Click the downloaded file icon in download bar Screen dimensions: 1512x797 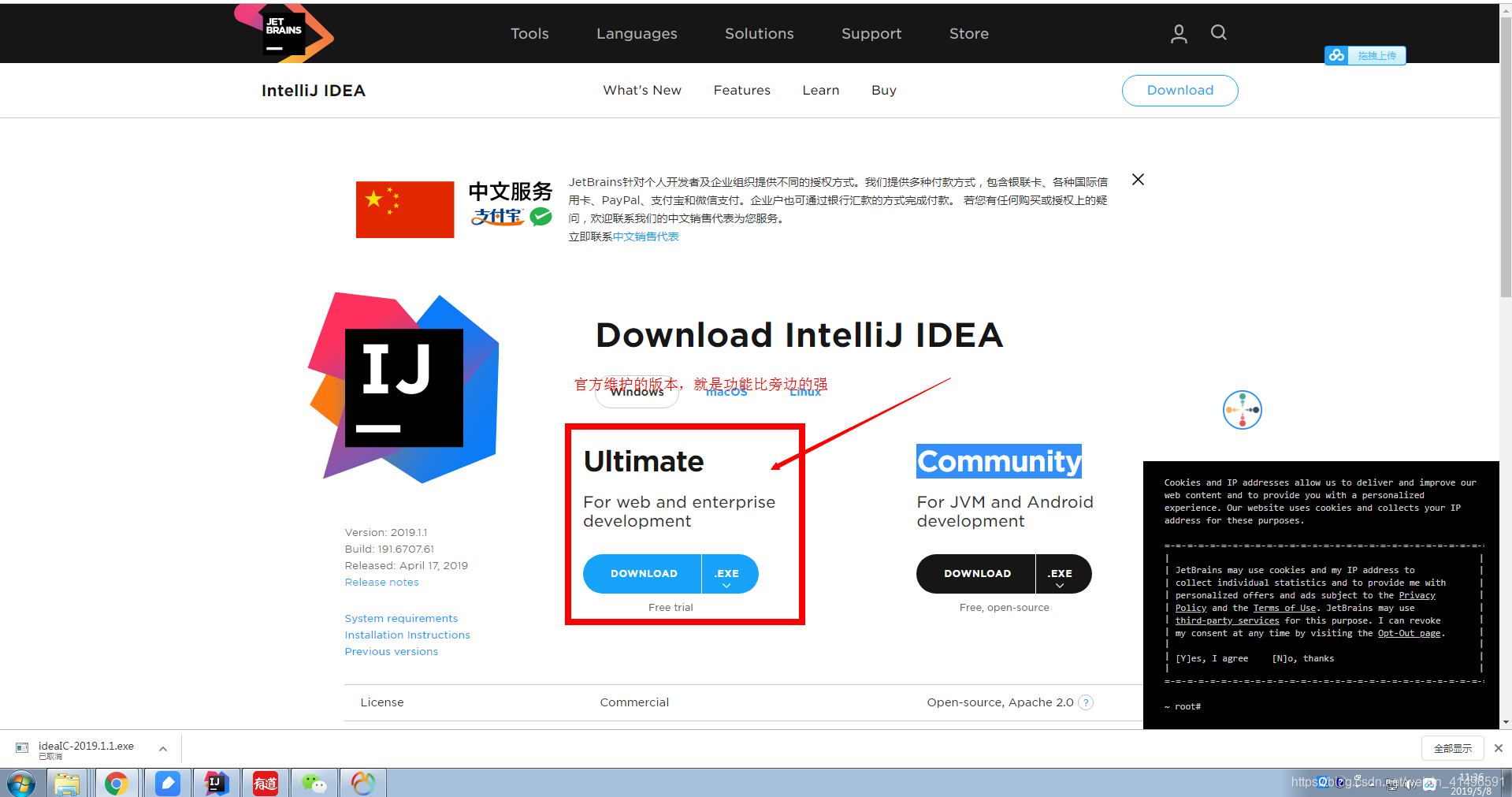click(22, 747)
